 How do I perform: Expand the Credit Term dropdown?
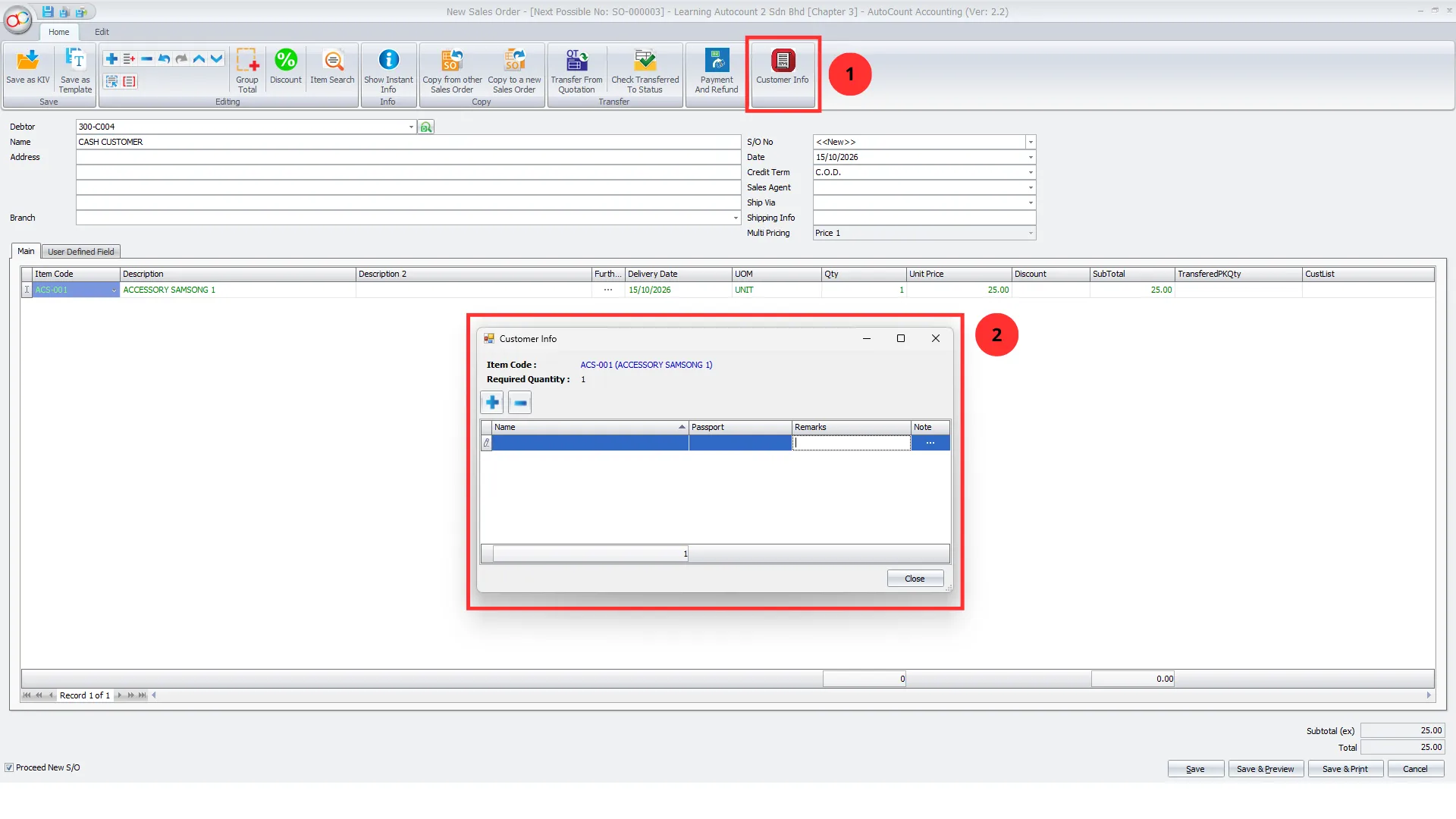point(1031,172)
